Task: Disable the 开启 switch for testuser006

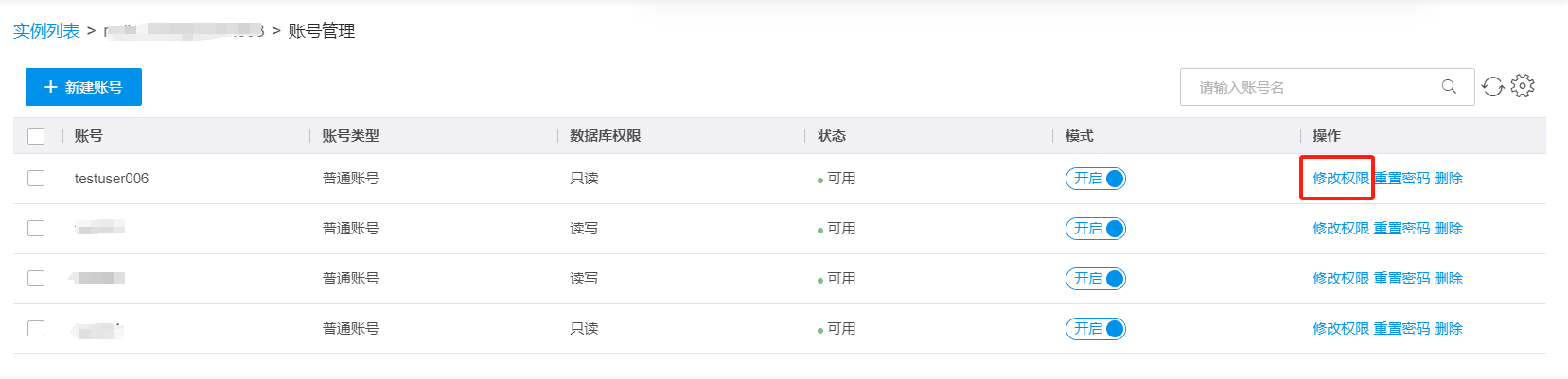Action: (x=1096, y=179)
